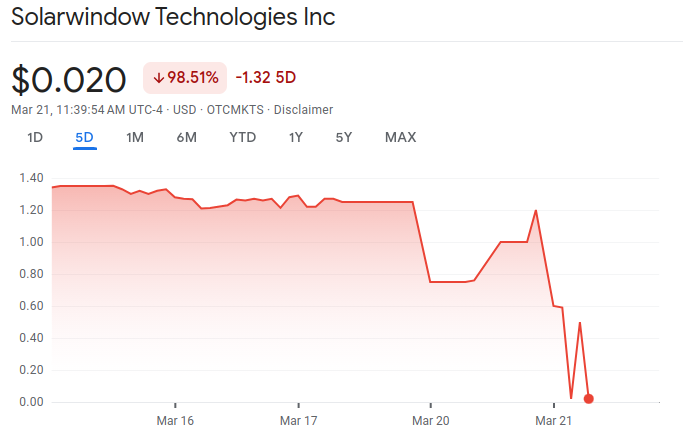View the 5Y price history
Image resolution: width=683 pixels, height=436 pixels.
point(343,137)
